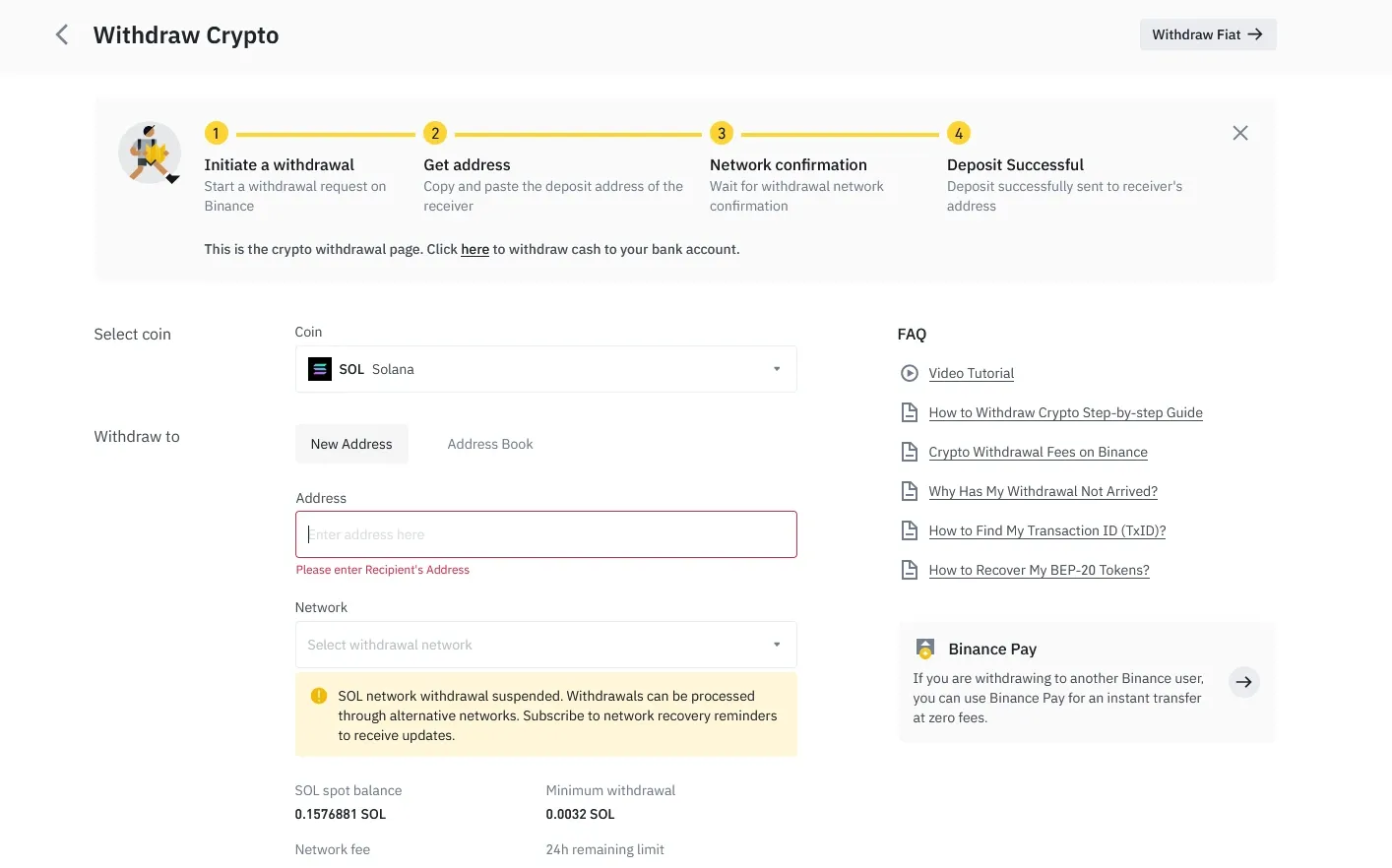
Task: Click the FAQ section heading
Action: click(x=912, y=335)
